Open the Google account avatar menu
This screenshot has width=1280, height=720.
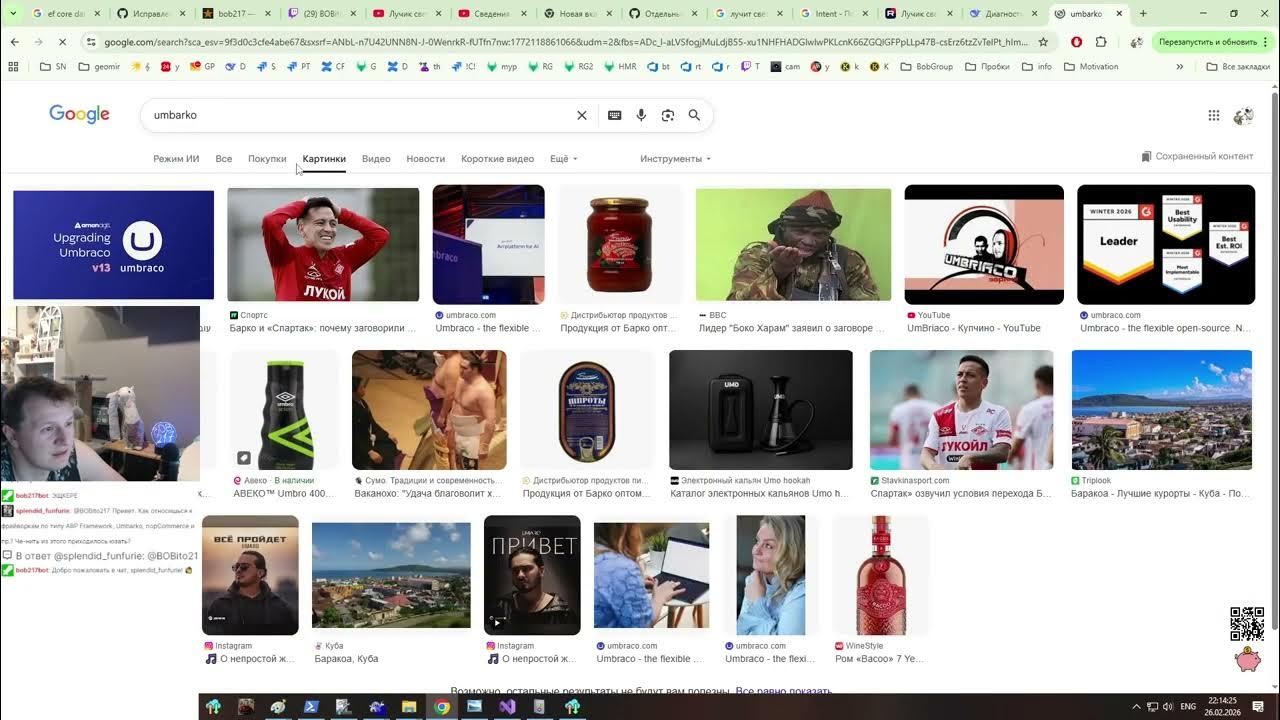(x=1244, y=115)
